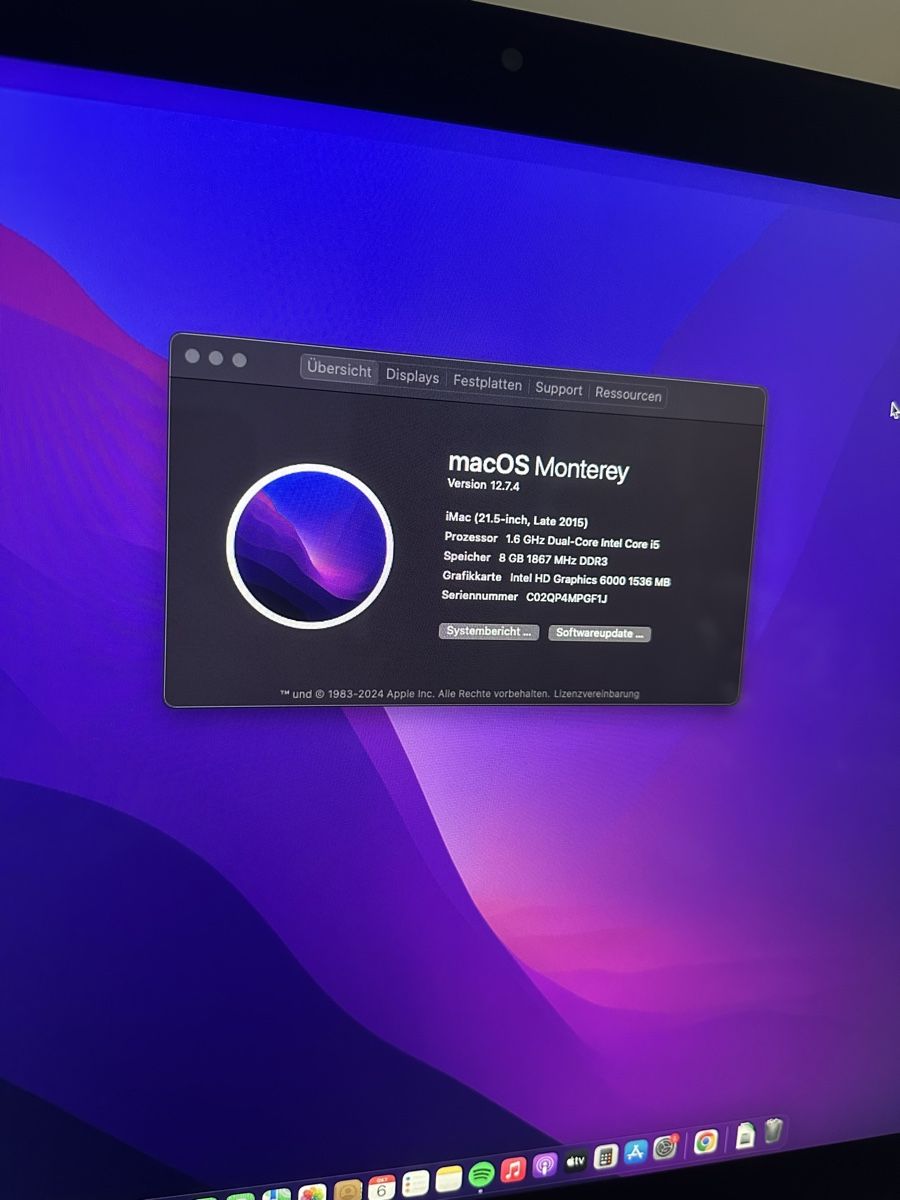The image size is (900, 1200).
Task: Close the About This Mac window
Action: [192, 356]
